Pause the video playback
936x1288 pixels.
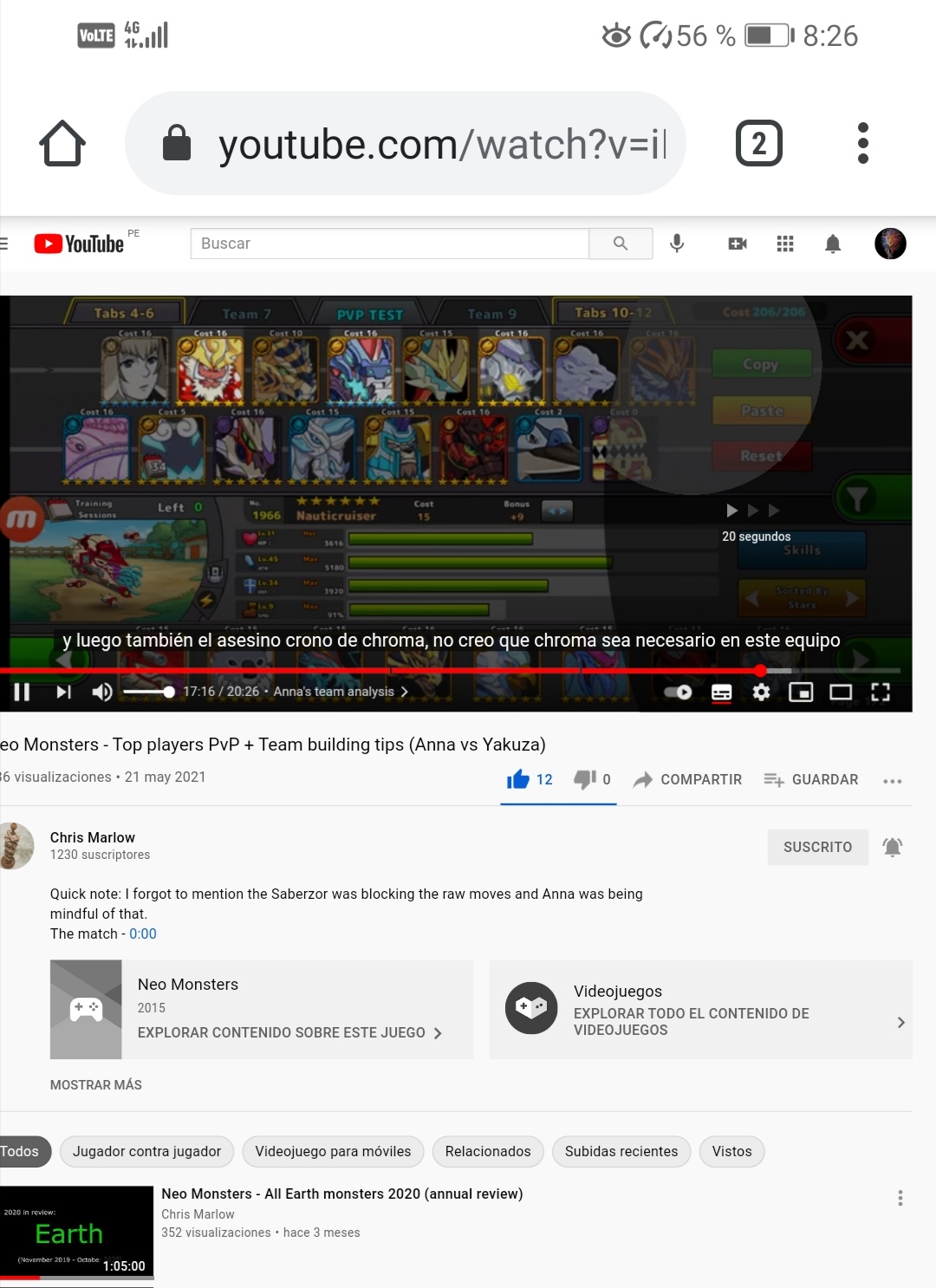(22, 692)
